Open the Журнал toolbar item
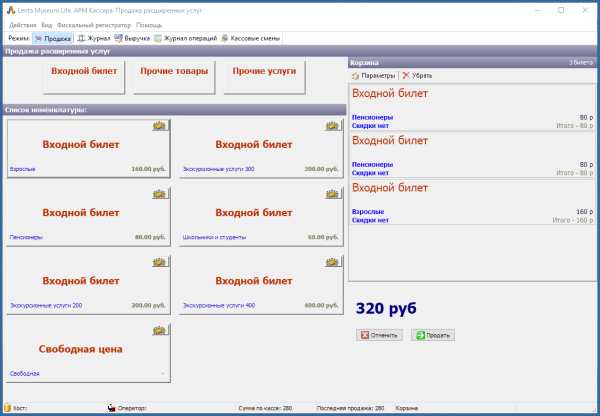The height and width of the screenshot is (416, 600). [x=94, y=37]
